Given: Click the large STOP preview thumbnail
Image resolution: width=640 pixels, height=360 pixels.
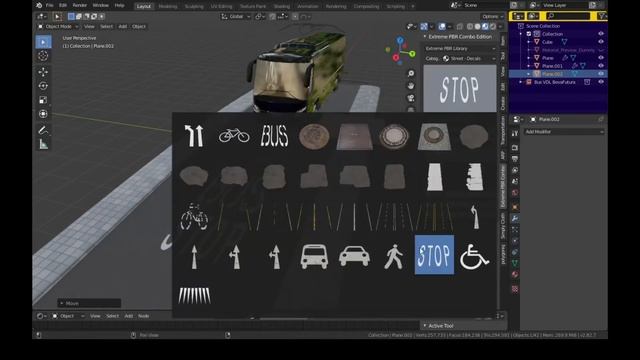Looking at the screenshot, I should (460, 89).
